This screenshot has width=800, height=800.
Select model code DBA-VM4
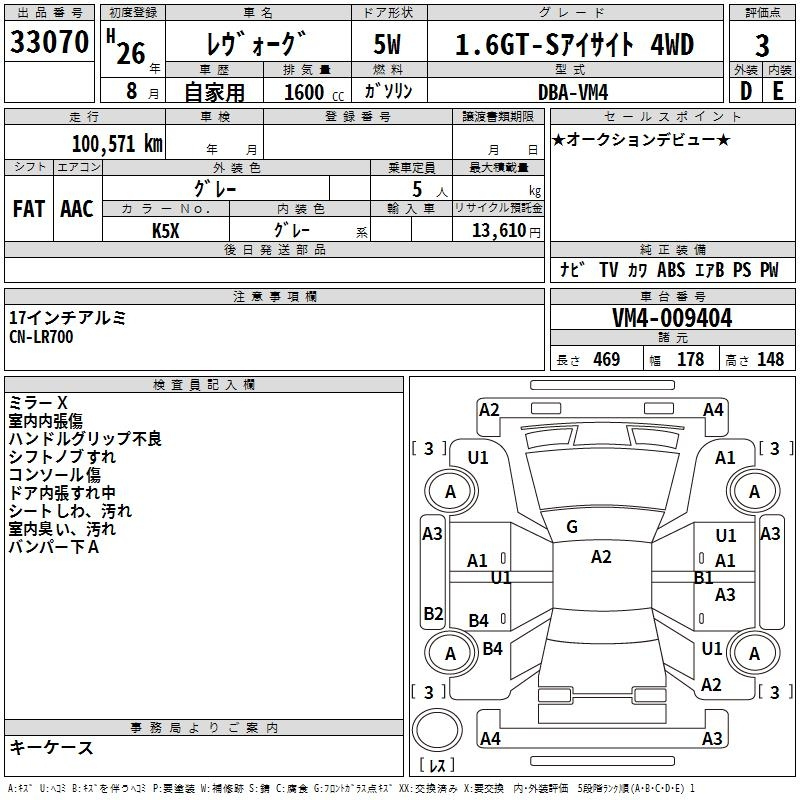pyautogui.click(x=573, y=92)
